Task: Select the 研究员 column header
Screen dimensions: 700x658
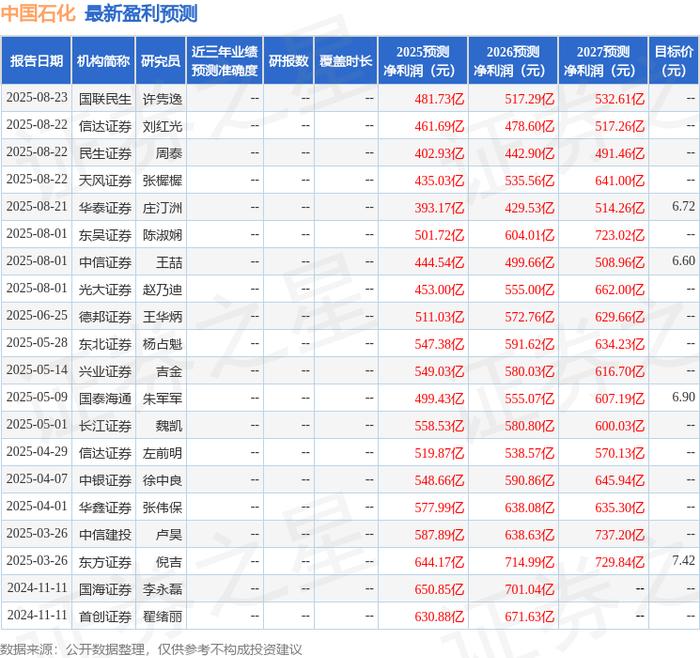Action: click(x=161, y=61)
